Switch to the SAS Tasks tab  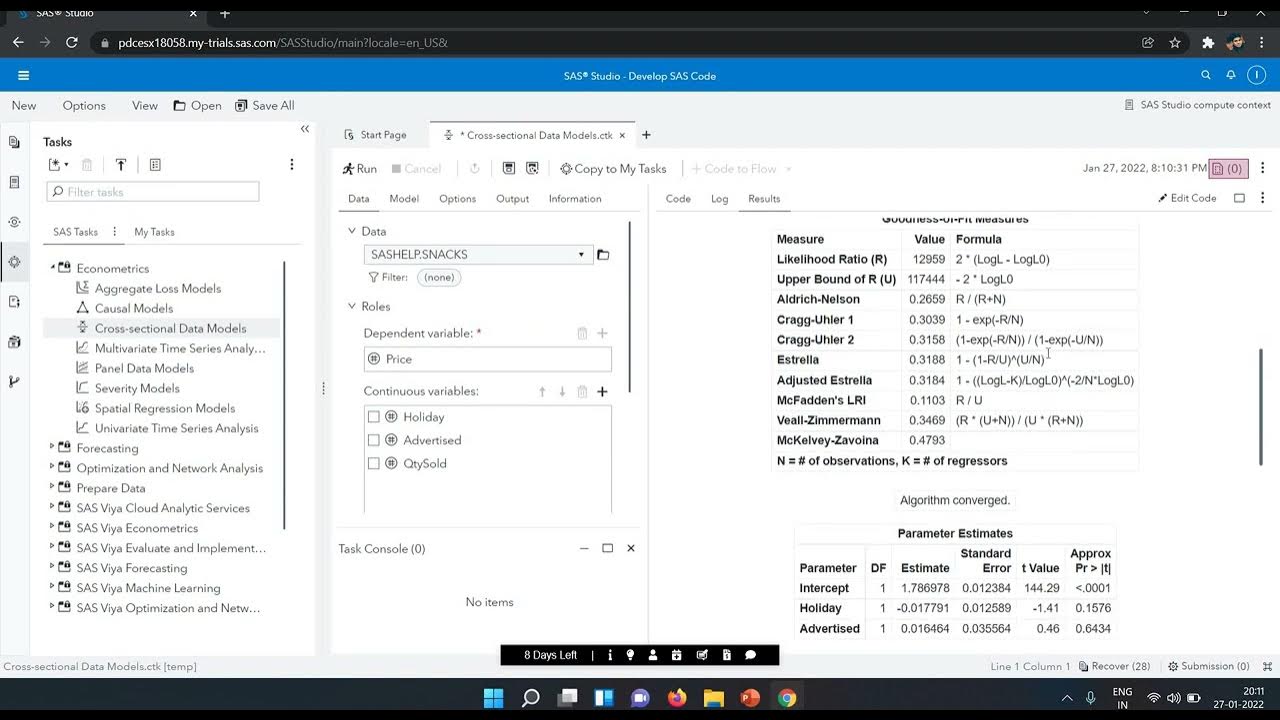pyautogui.click(x=76, y=232)
